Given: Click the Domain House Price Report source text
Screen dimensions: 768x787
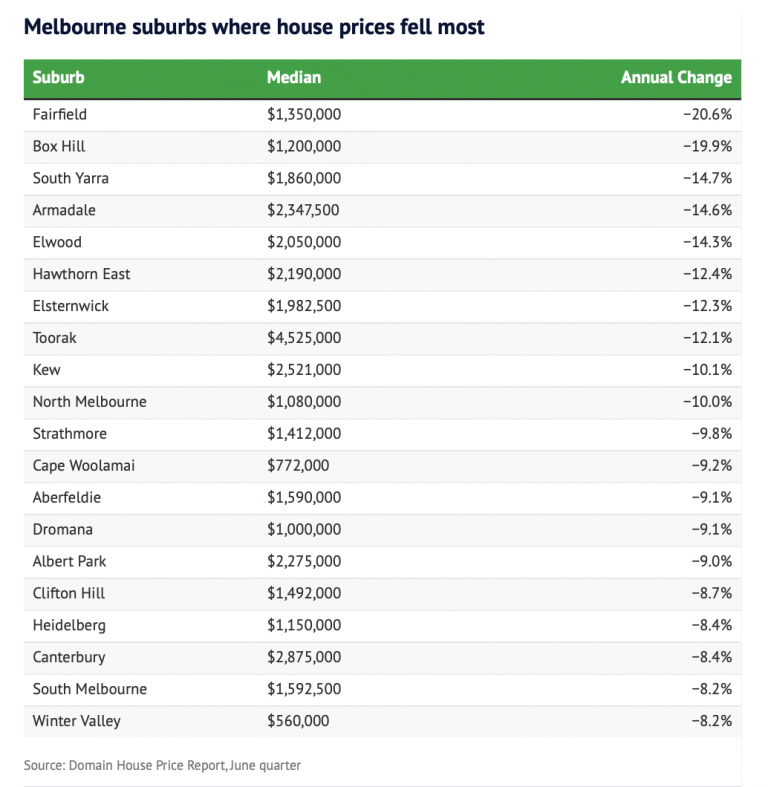Looking at the screenshot, I should click(x=162, y=766).
